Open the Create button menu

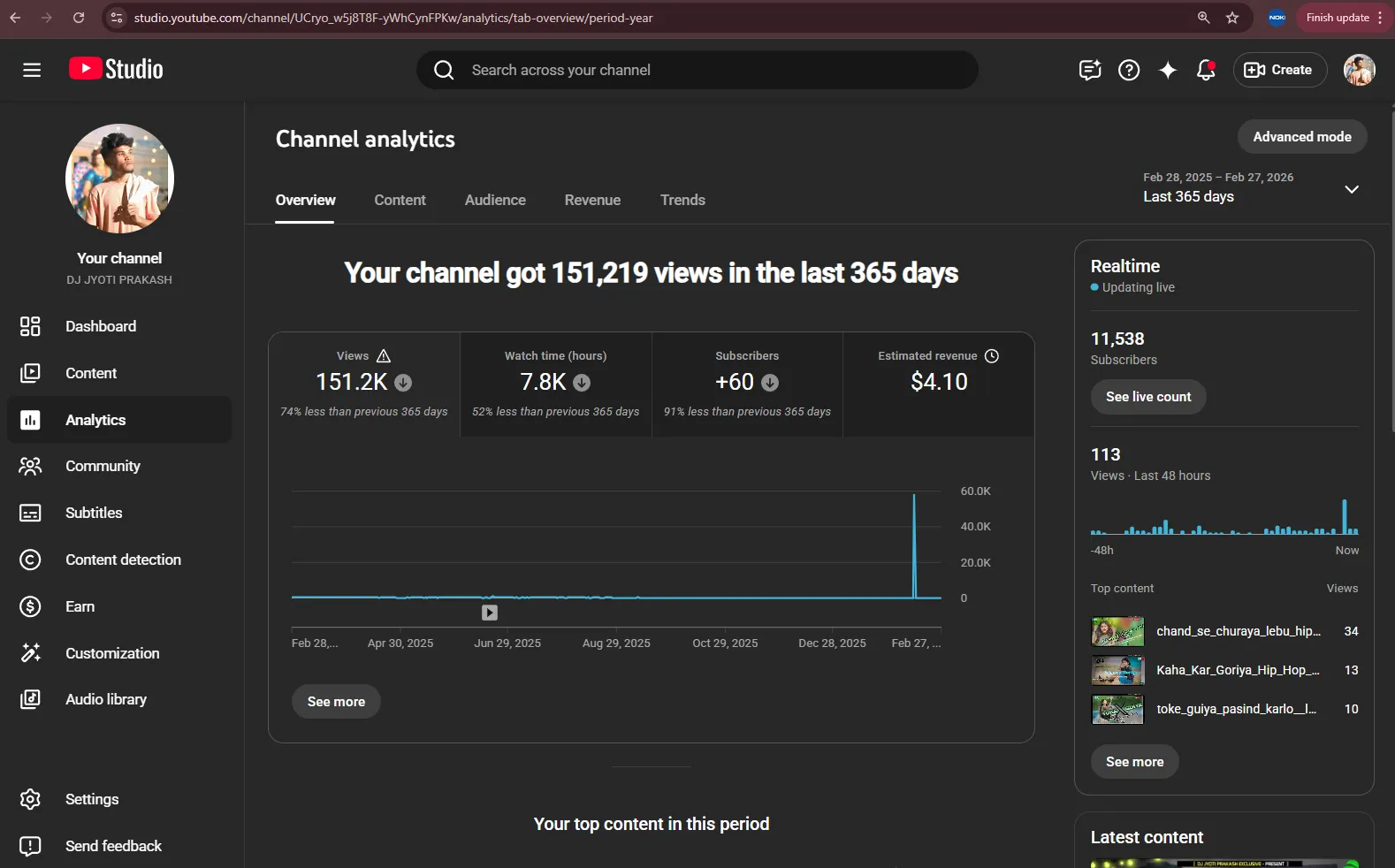coord(1279,70)
